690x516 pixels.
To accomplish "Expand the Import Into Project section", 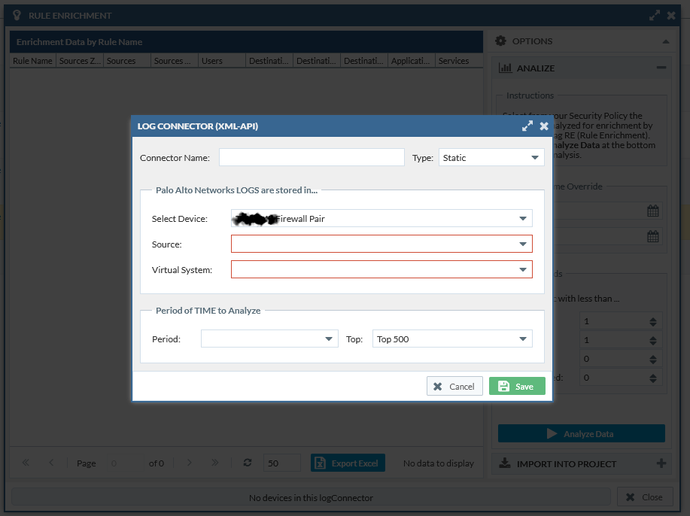I will (x=661, y=463).
